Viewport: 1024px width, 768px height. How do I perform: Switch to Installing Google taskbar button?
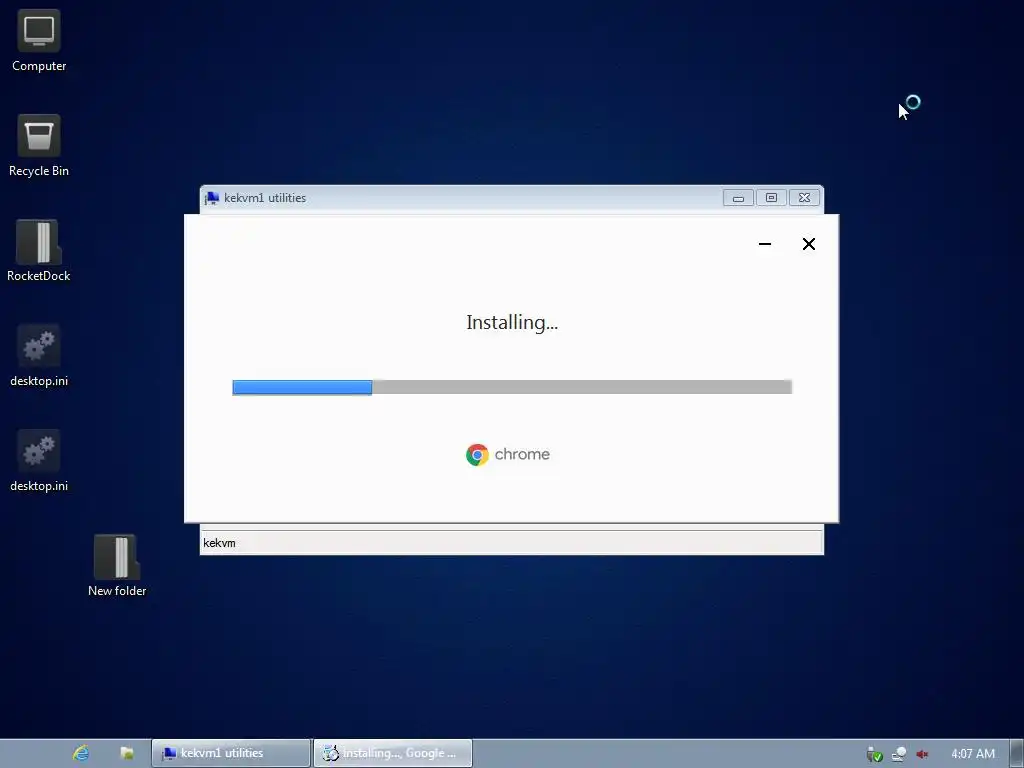coord(392,753)
